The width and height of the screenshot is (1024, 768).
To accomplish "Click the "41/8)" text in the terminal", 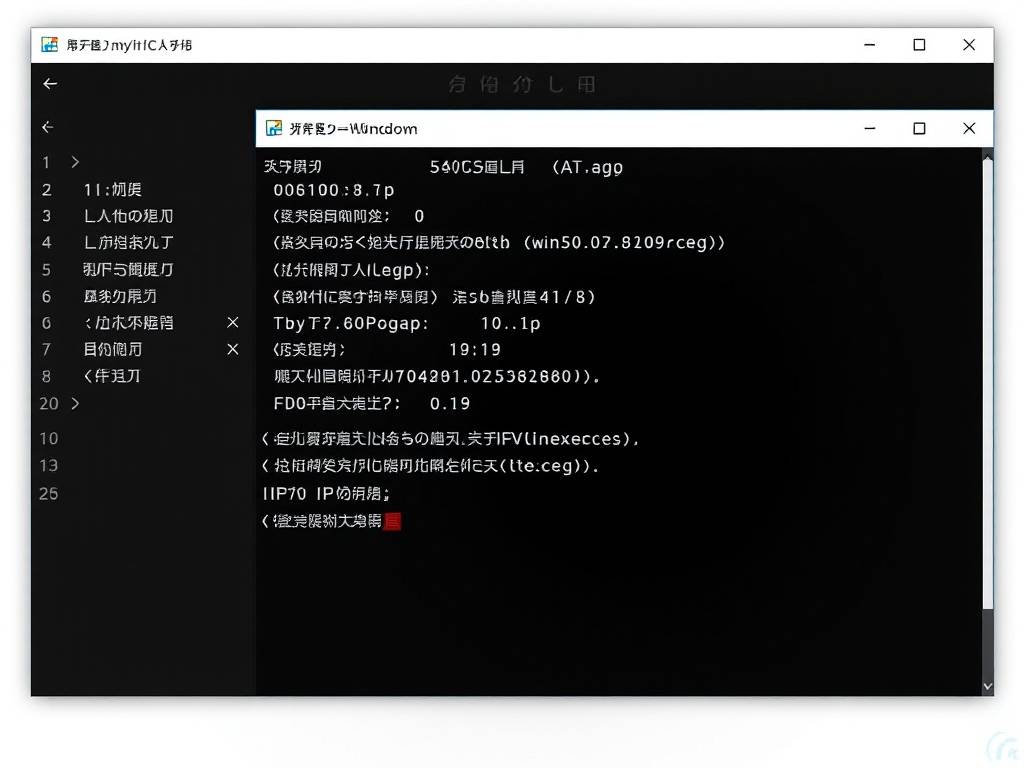I will (568, 297).
